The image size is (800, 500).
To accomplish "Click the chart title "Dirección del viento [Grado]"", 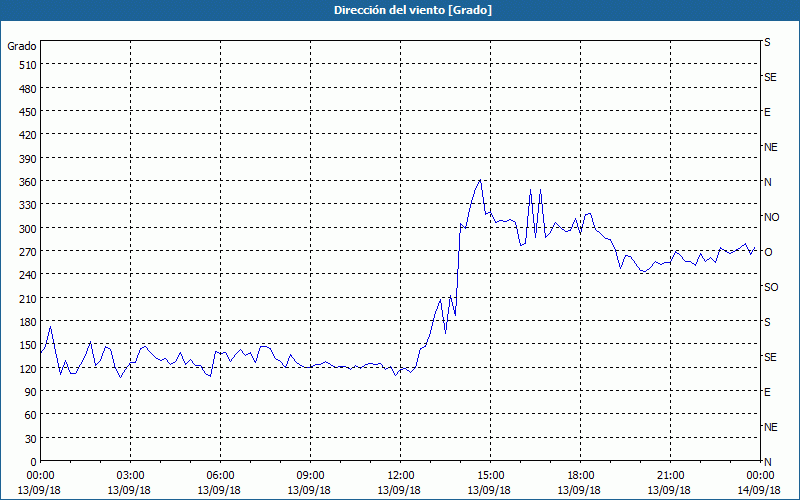I will click(x=413, y=10).
